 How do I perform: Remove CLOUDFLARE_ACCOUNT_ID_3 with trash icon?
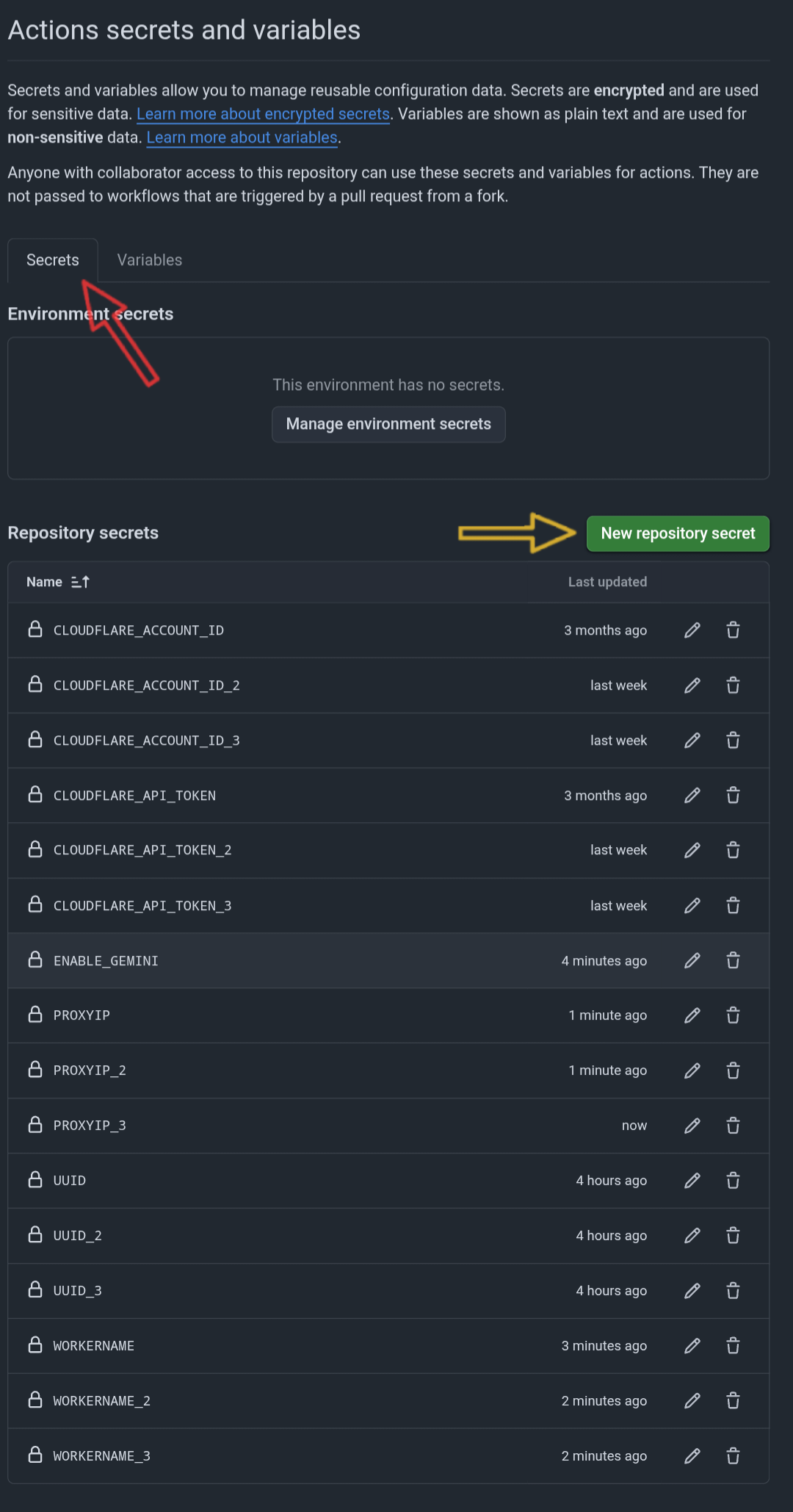(x=733, y=741)
